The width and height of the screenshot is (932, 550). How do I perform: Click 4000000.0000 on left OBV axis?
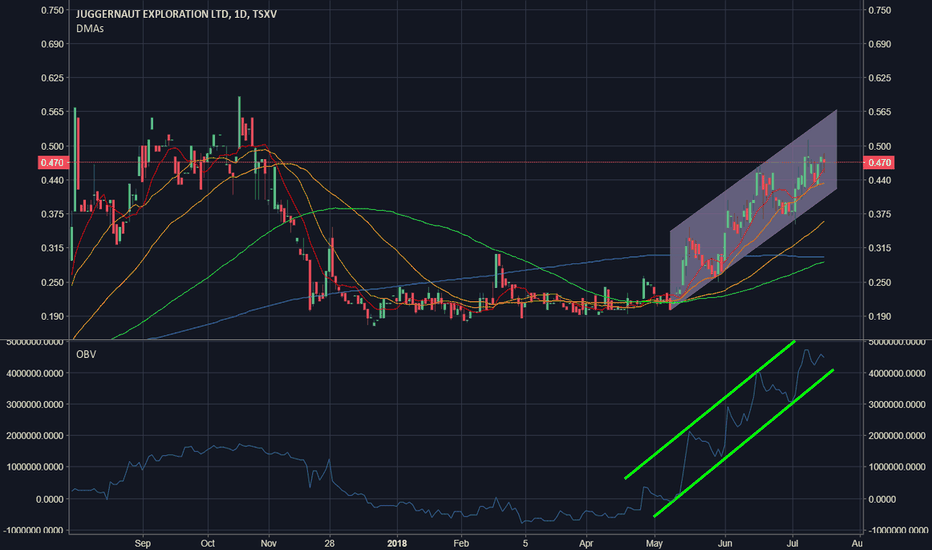[35, 373]
